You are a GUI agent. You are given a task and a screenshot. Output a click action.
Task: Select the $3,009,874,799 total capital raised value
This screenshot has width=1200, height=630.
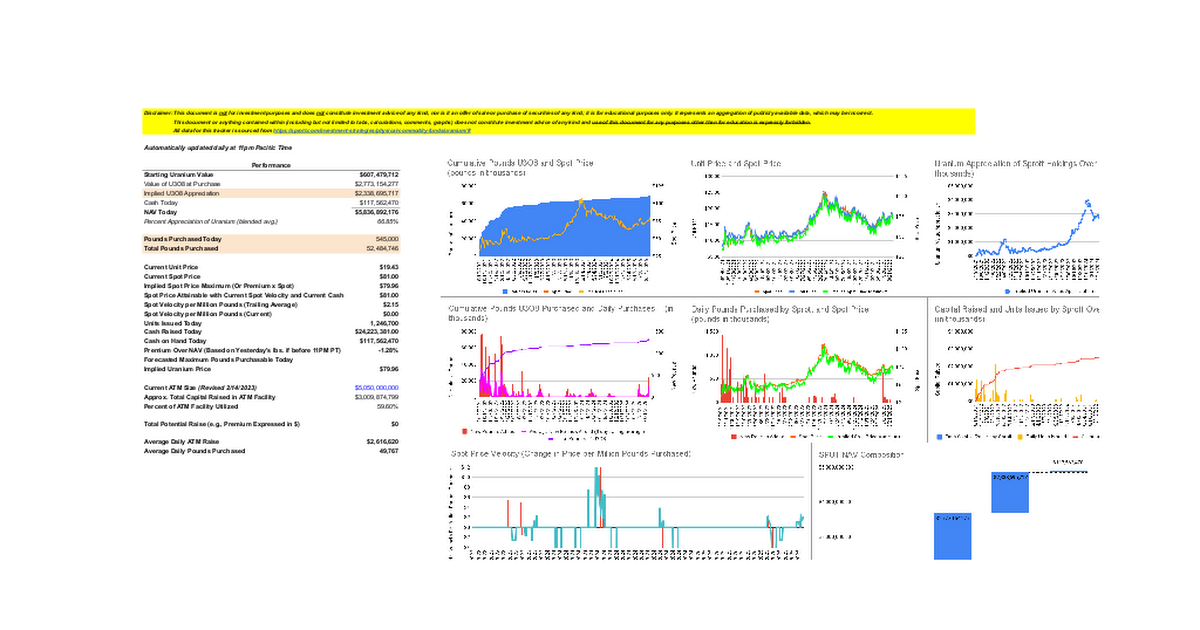coord(378,397)
